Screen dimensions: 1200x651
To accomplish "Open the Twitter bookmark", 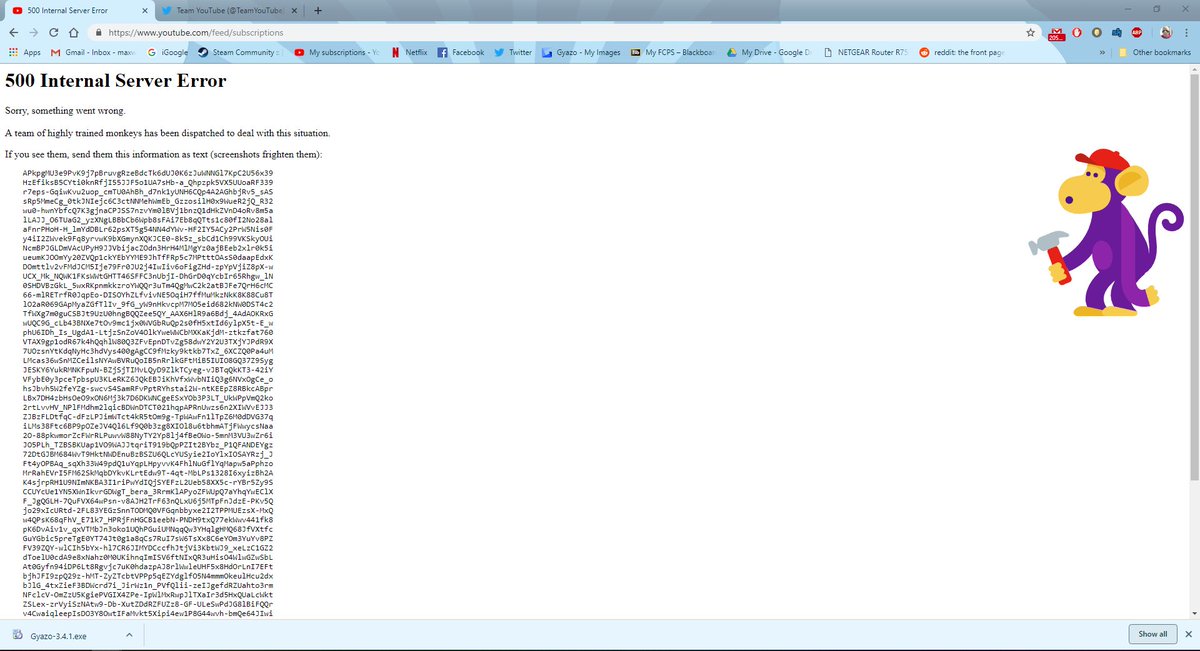I will 514,52.
